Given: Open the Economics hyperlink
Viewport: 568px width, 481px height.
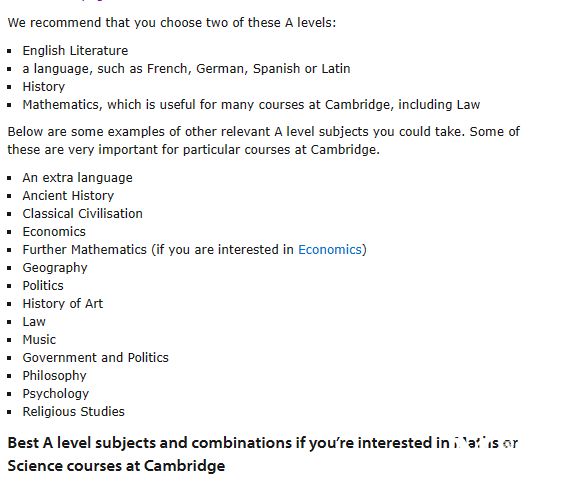Looking at the screenshot, I should coord(330,250).
